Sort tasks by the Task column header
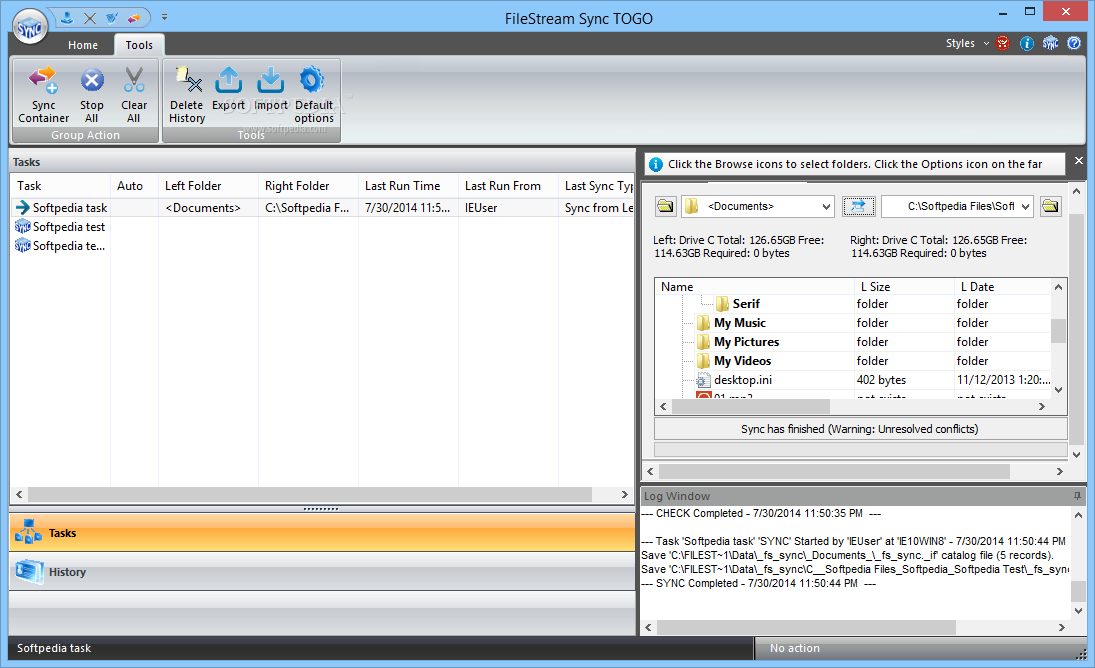The image size is (1095, 668). (x=60, y=186)
